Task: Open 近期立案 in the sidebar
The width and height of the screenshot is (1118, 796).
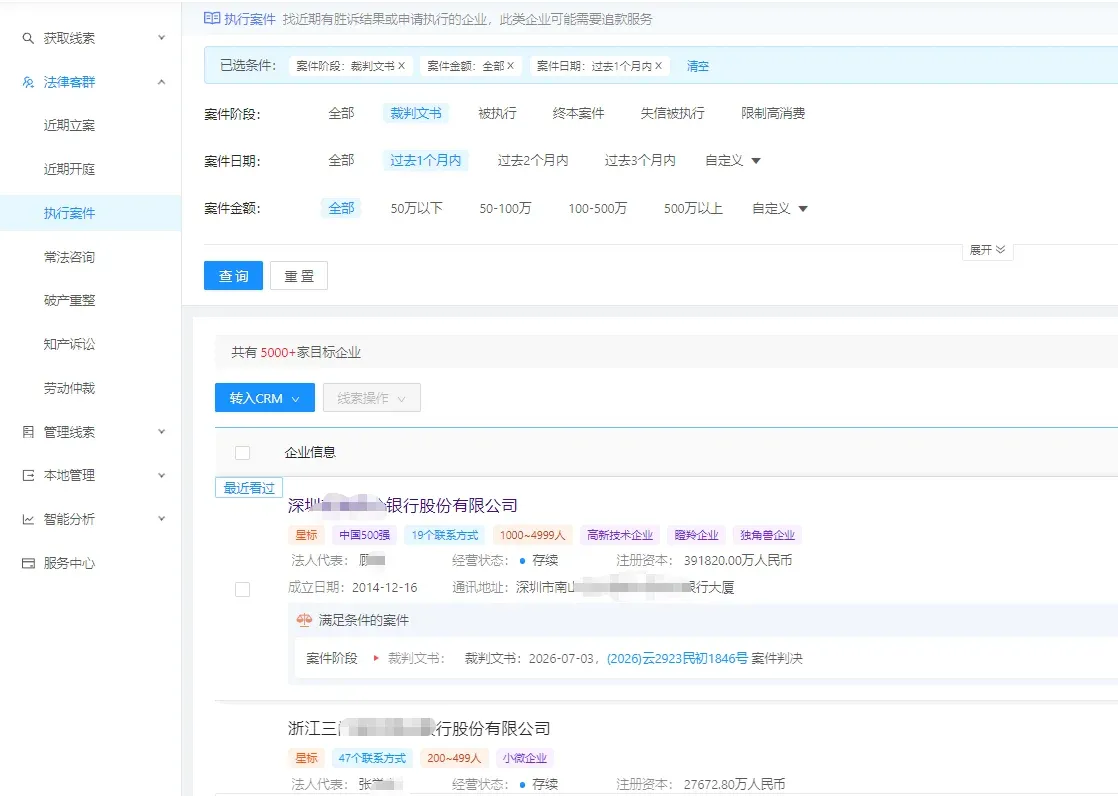Action: point(69,126)
